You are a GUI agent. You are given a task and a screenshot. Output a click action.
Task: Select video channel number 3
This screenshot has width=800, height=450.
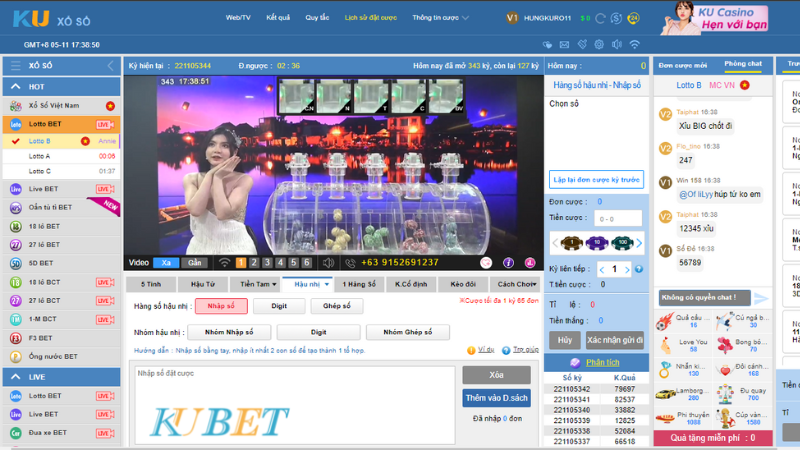click(268, 262)
